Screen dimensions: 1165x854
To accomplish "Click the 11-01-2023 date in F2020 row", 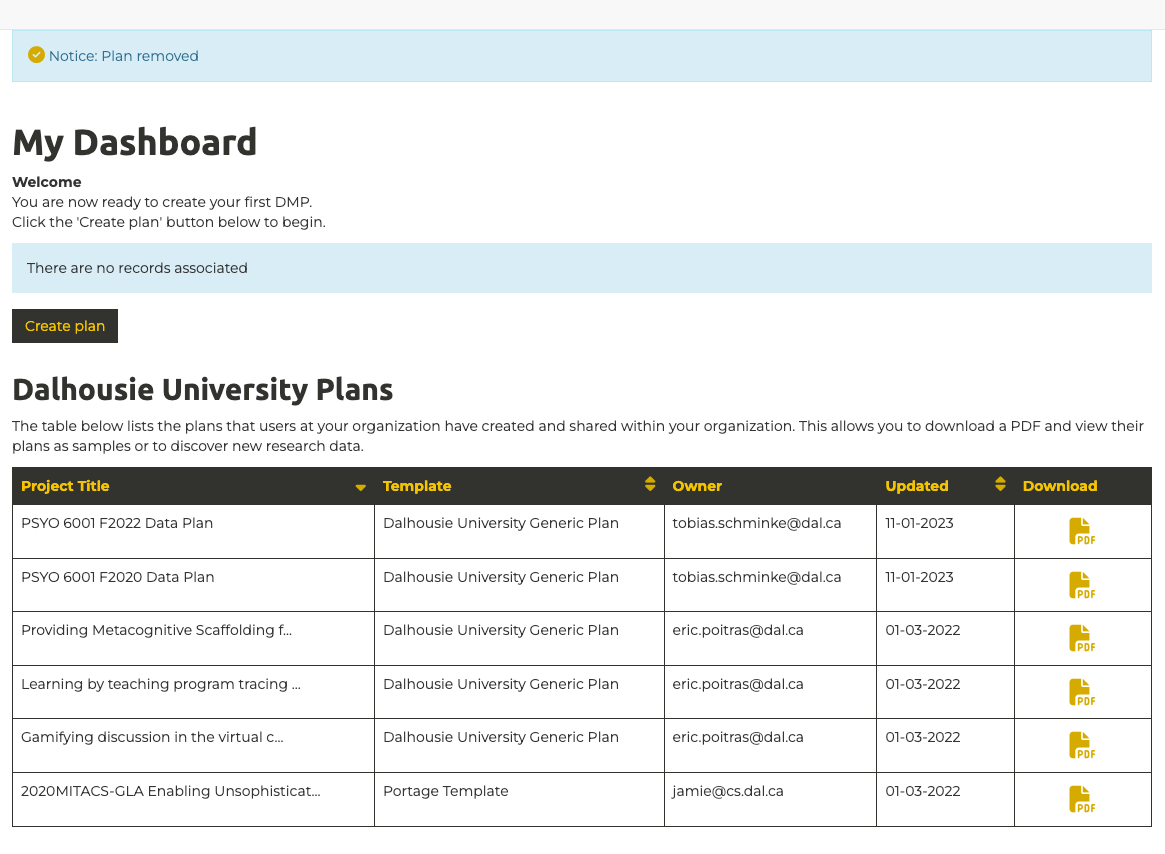I will [919, 578].
